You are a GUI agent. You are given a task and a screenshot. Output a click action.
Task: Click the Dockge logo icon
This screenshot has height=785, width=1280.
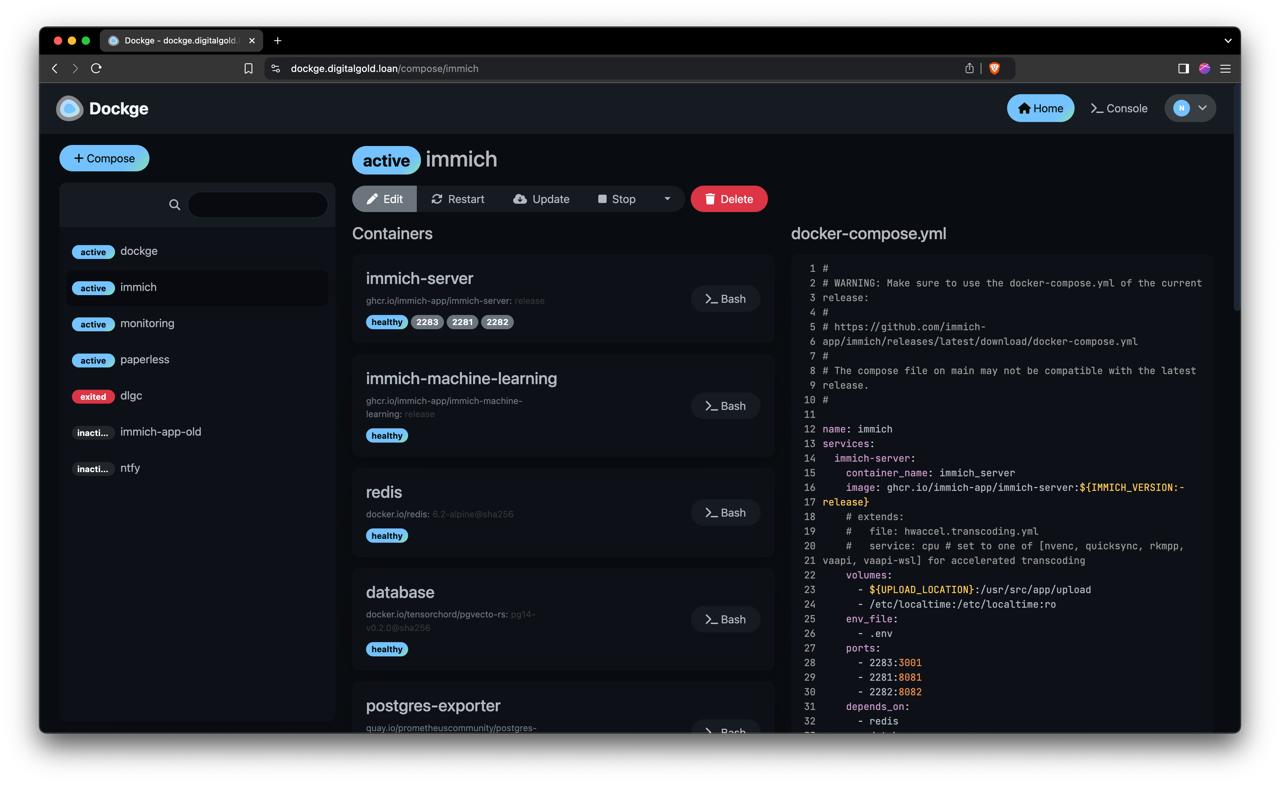69,108
